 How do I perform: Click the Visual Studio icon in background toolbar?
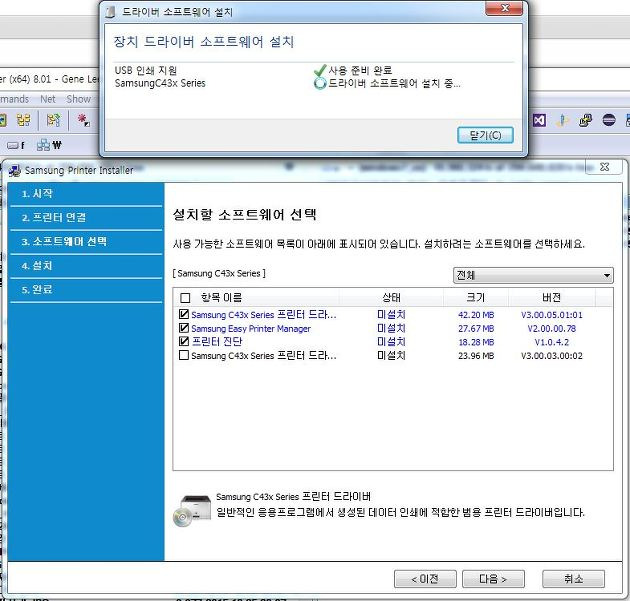tap(539, 120)
